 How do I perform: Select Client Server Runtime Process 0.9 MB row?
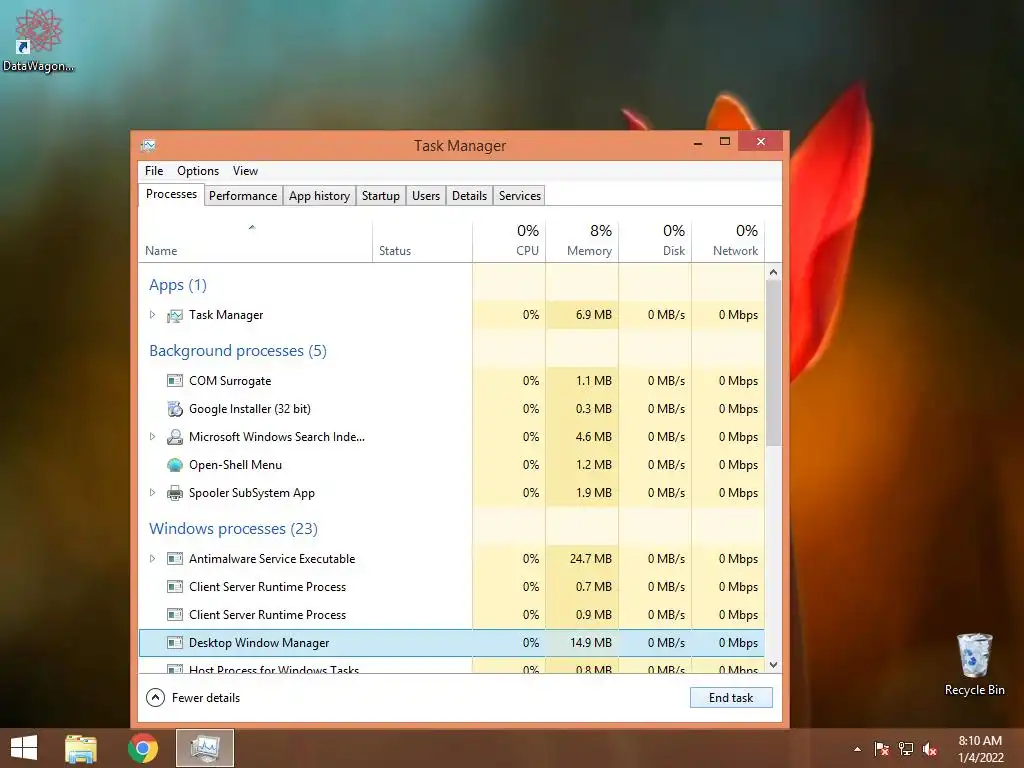pos(451,615)
